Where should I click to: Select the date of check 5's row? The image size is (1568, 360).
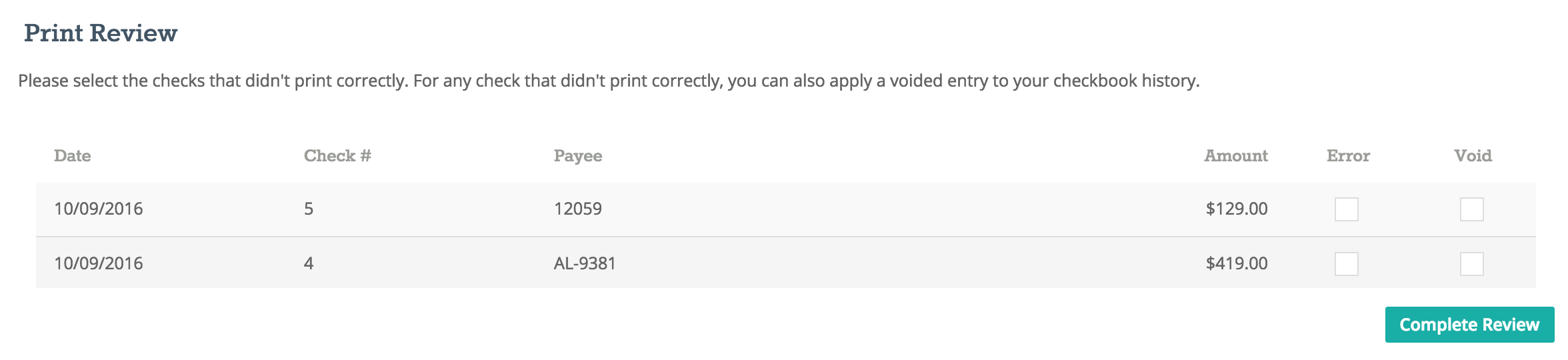99,209
